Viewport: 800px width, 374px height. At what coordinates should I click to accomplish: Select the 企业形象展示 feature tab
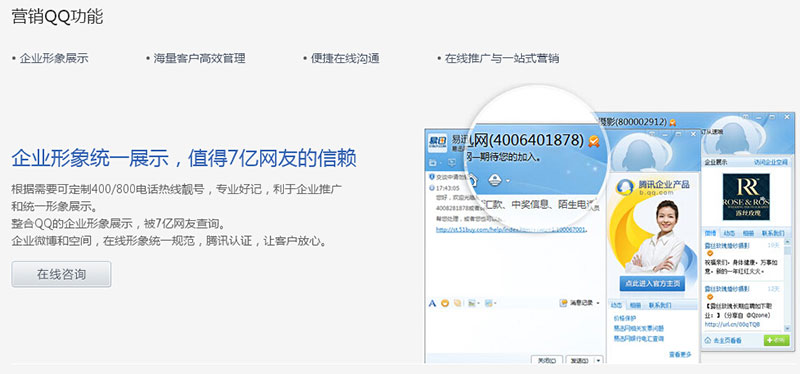[x=54, y=58]
